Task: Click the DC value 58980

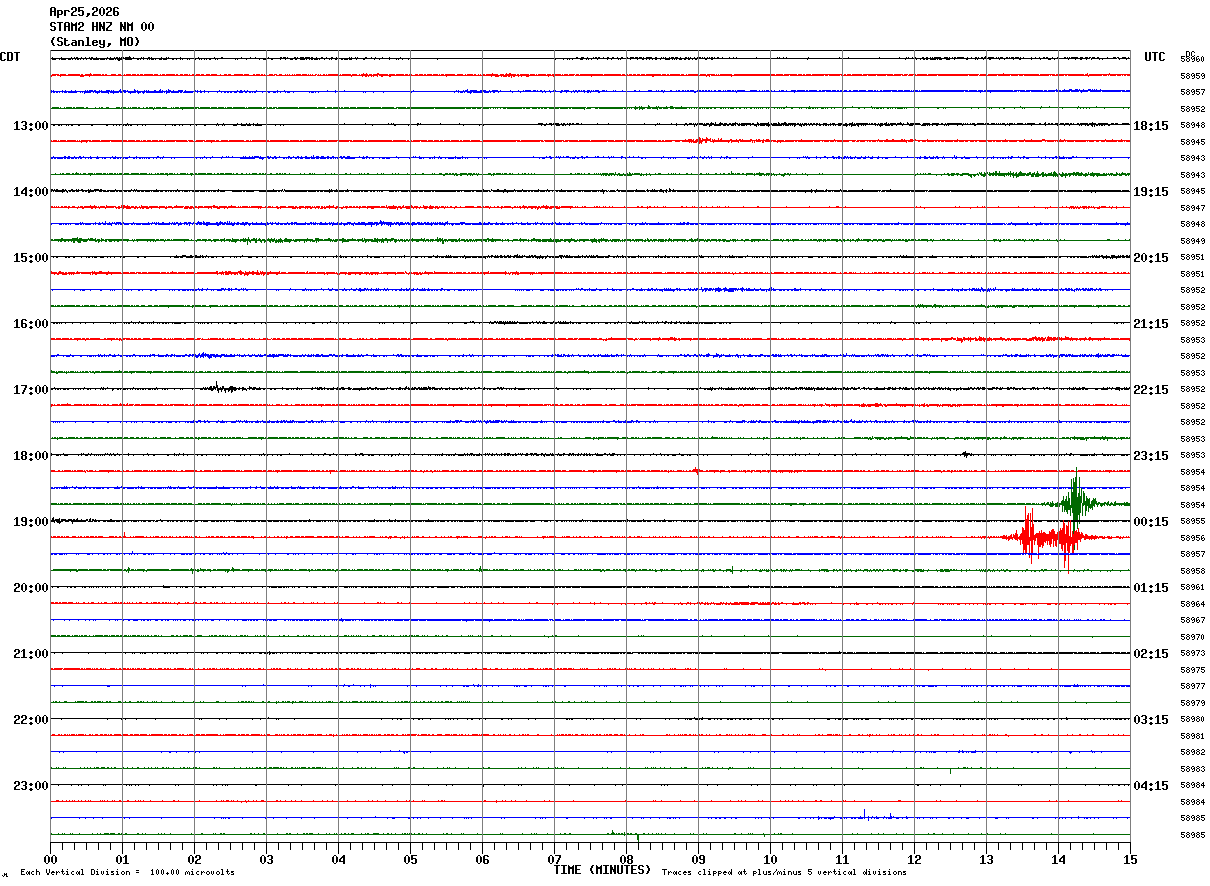Action: (1192, 720)
